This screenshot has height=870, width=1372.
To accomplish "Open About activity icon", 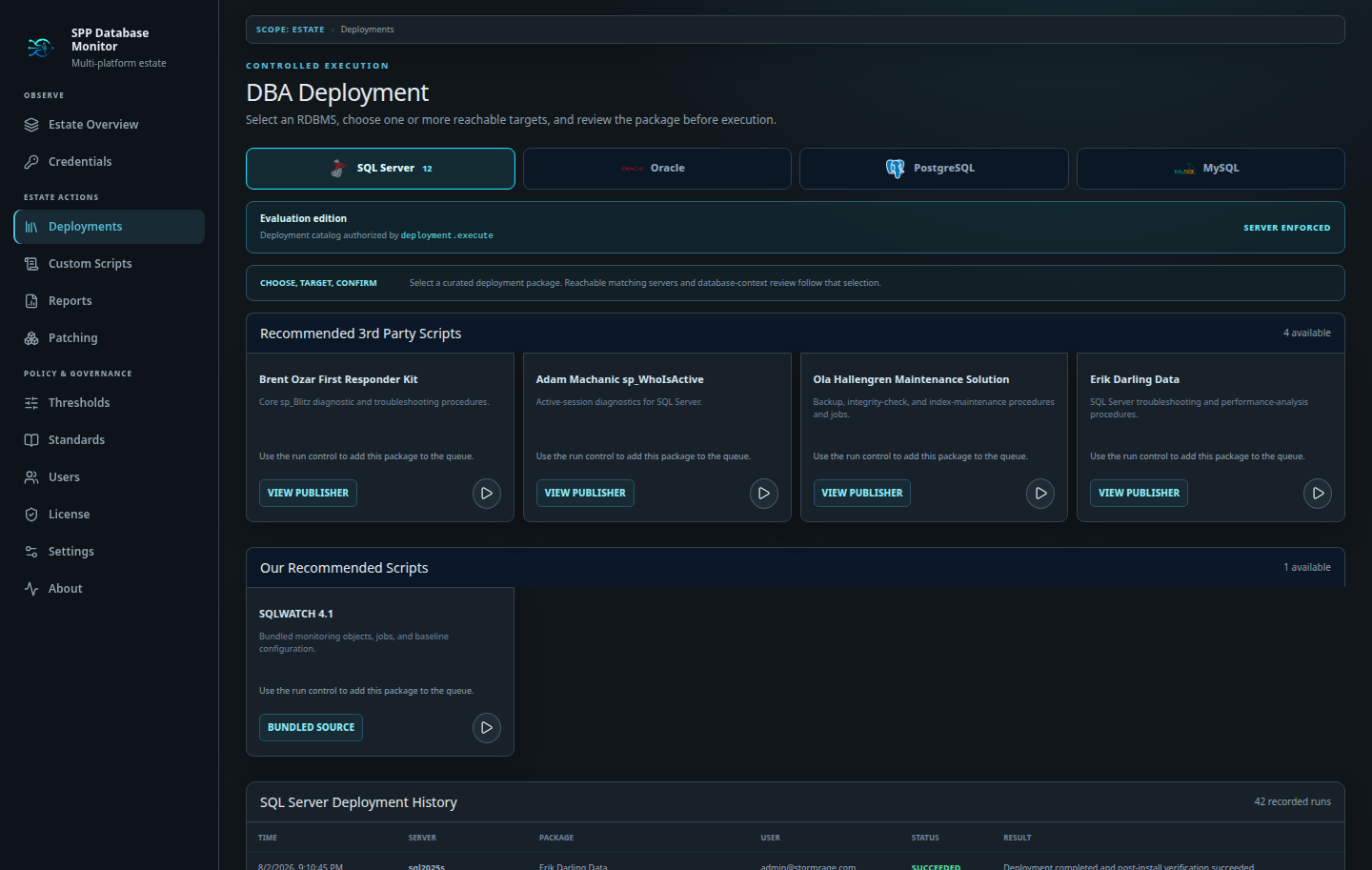I will pyautogui.click(x=31, y=589).
